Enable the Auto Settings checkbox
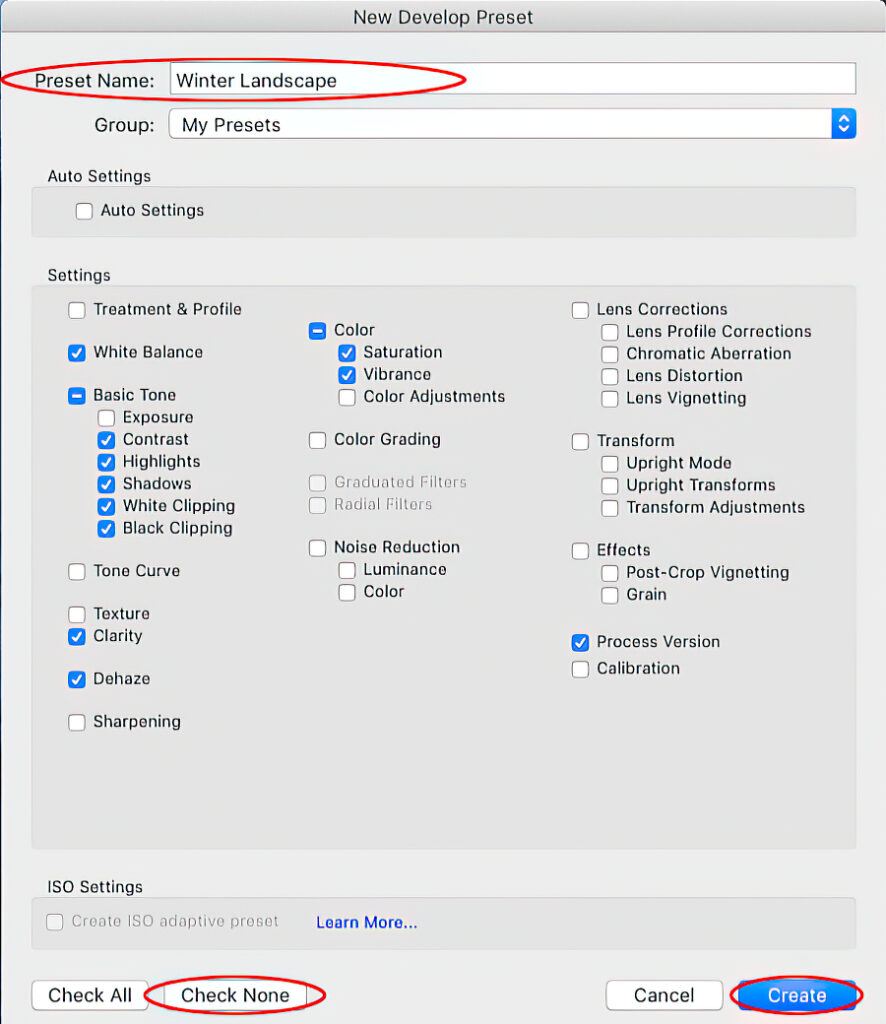This screenshot has width=886, height=1024. point(84,211)
